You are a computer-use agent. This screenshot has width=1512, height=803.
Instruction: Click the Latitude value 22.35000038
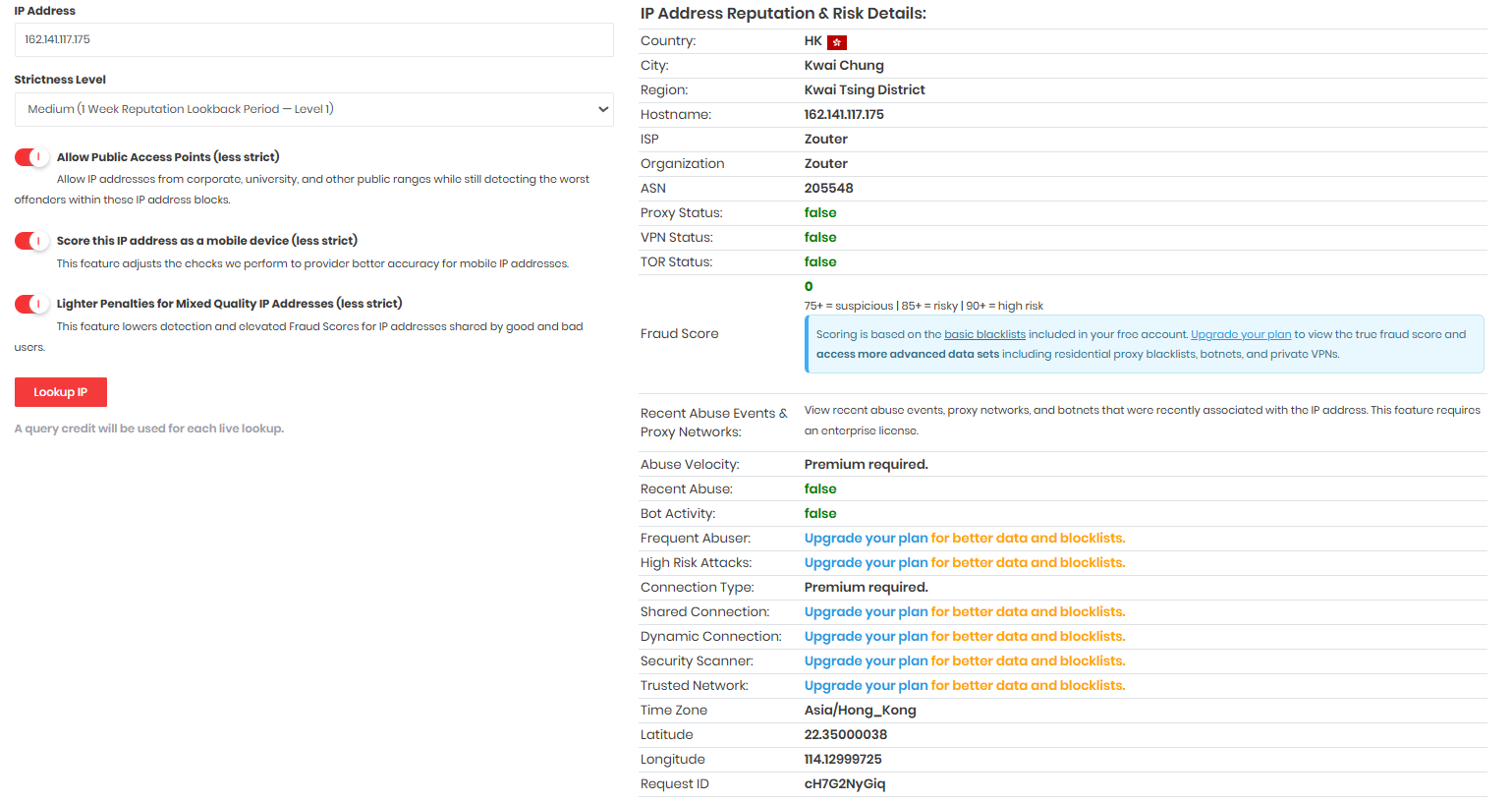click(845, 735)
